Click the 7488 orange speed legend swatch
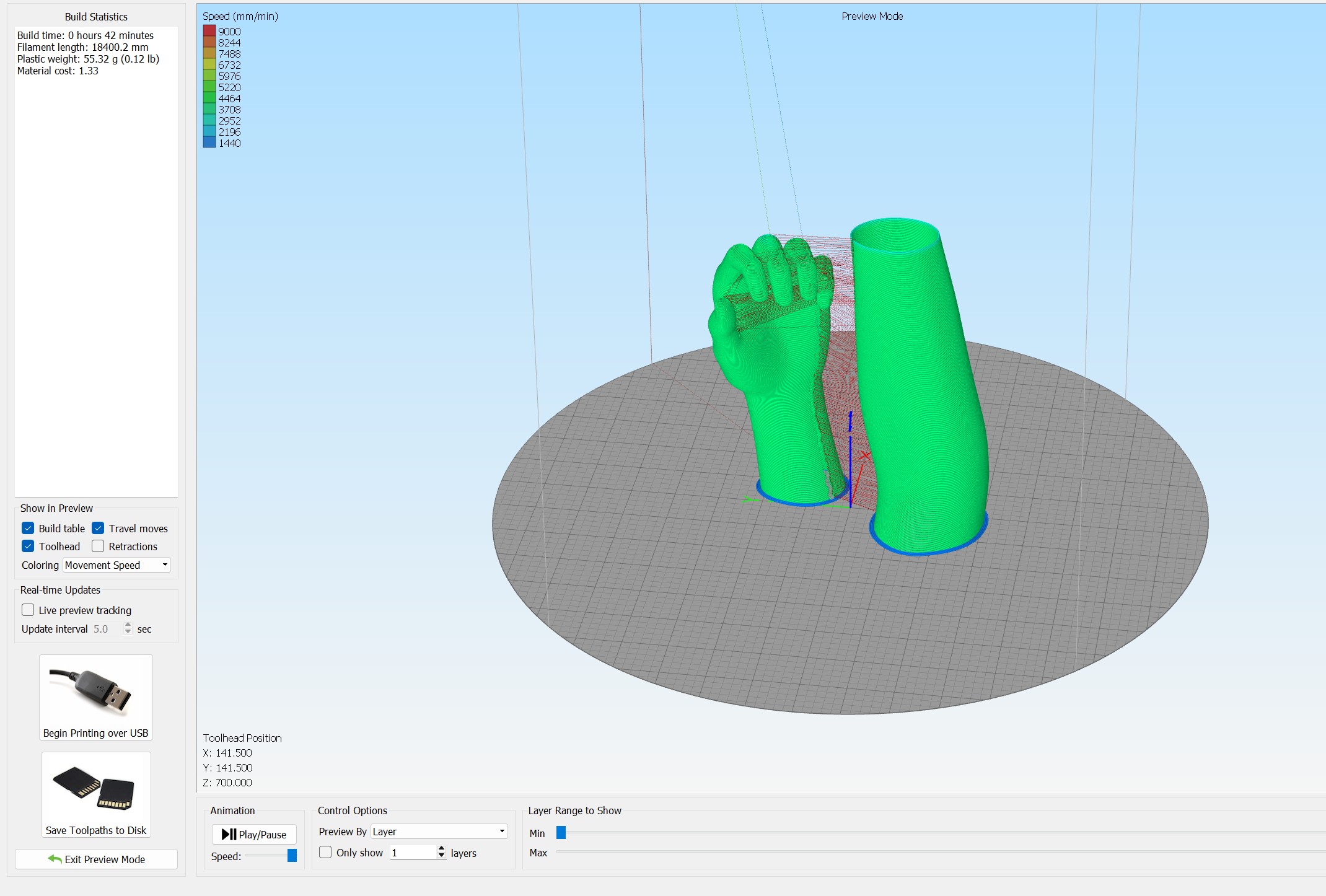 [209, 53]
